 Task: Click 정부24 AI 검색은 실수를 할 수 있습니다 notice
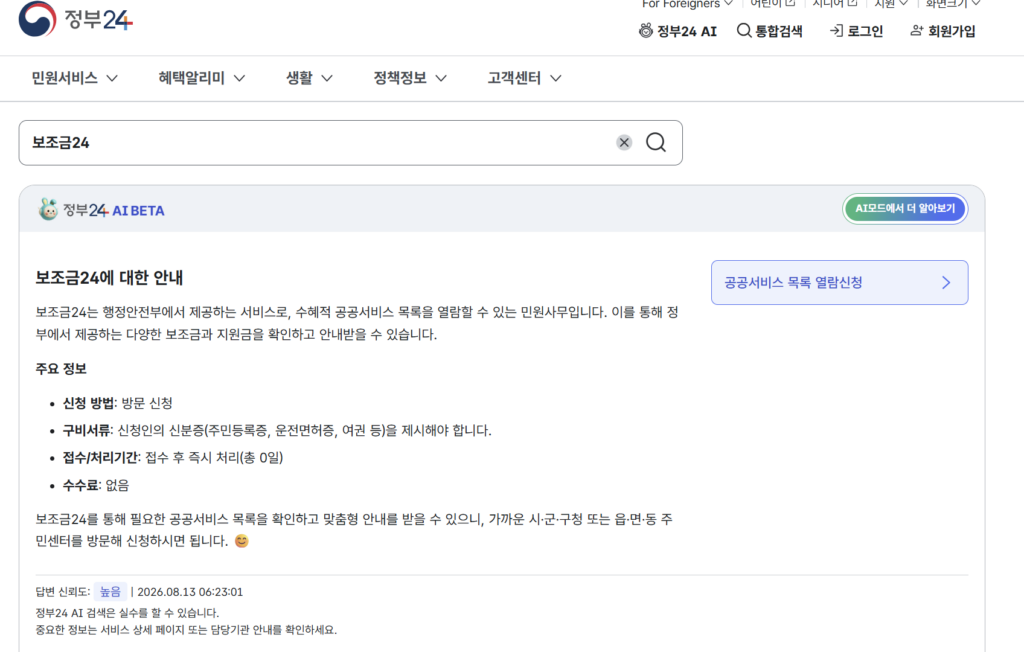coord(127,613)
